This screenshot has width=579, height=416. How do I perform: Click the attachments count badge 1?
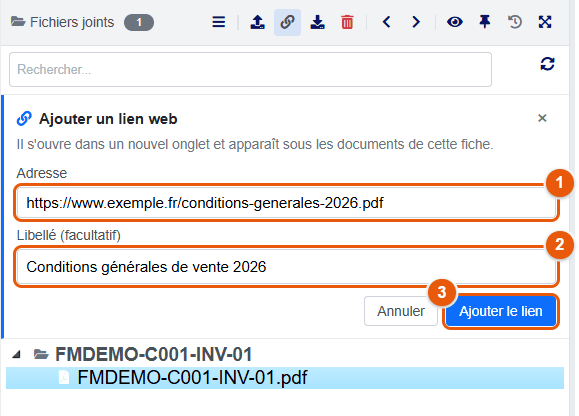(x=139, y=23)
